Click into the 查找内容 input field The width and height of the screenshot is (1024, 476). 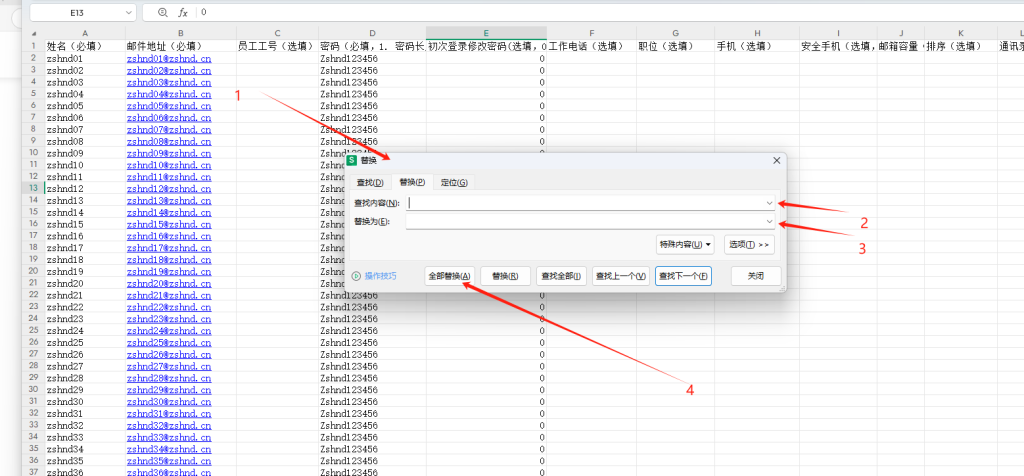pyautogui.click(x=583, y=202)
